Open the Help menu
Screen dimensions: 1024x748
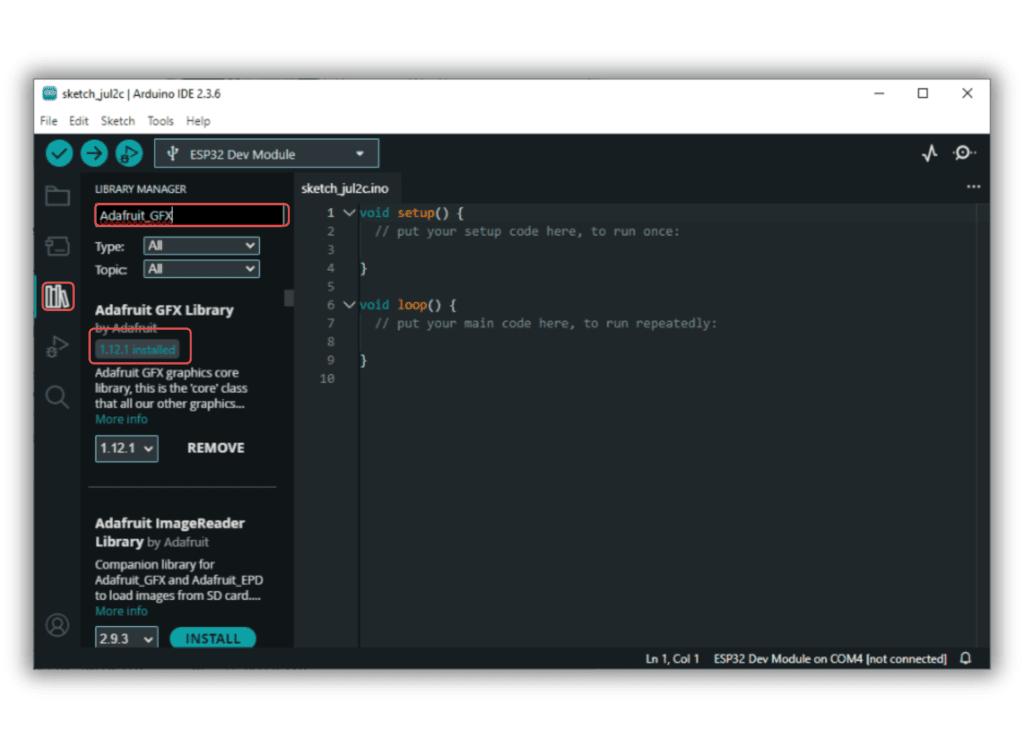198,121
